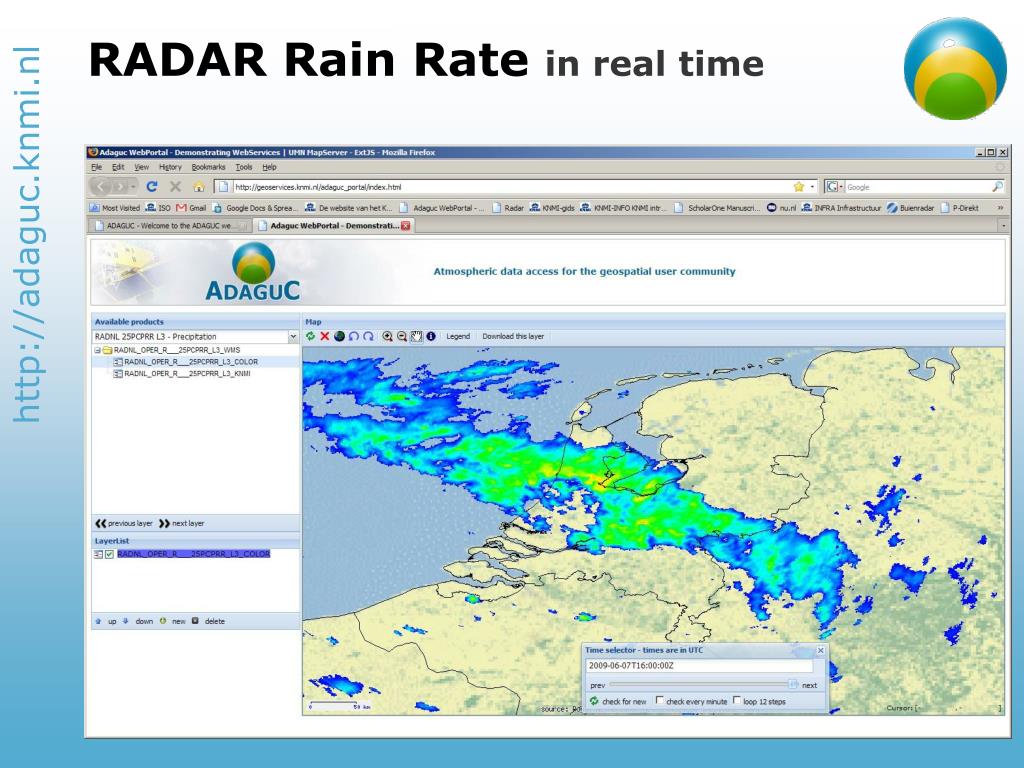Click the check for new refresh icon
The width and height of the screenshot is (1024, 768).
pyautogui.click(x=594, y=701)
